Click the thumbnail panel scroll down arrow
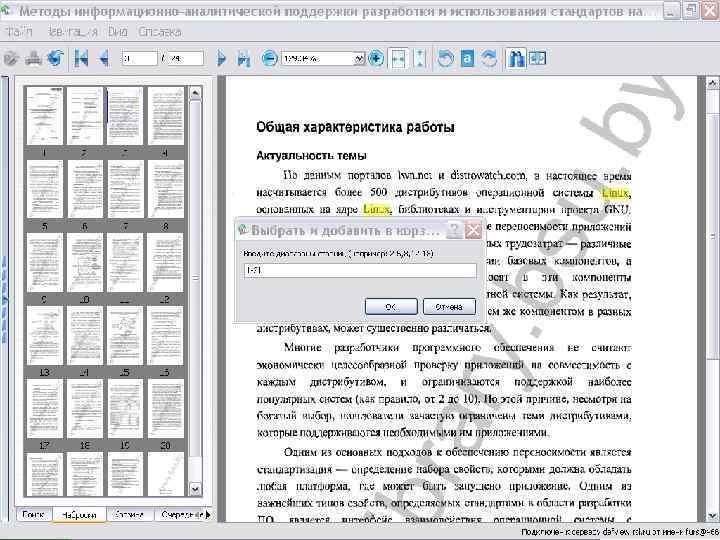The width and height of the screenshot is (720, 540). click(195, 489)
